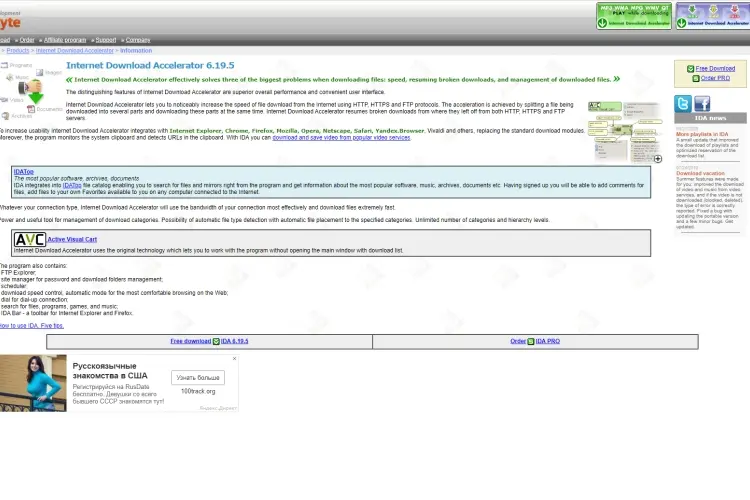Open the download and save video link
Screen dimensions: 750x500
(x=342, y=138)
